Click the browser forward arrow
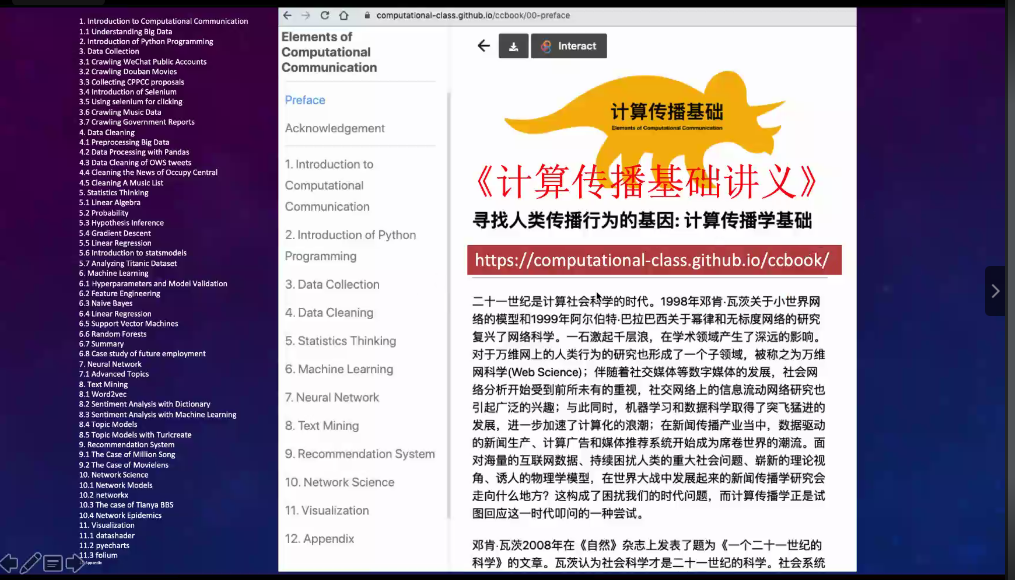1015x580 pixels. pos(306,16)
